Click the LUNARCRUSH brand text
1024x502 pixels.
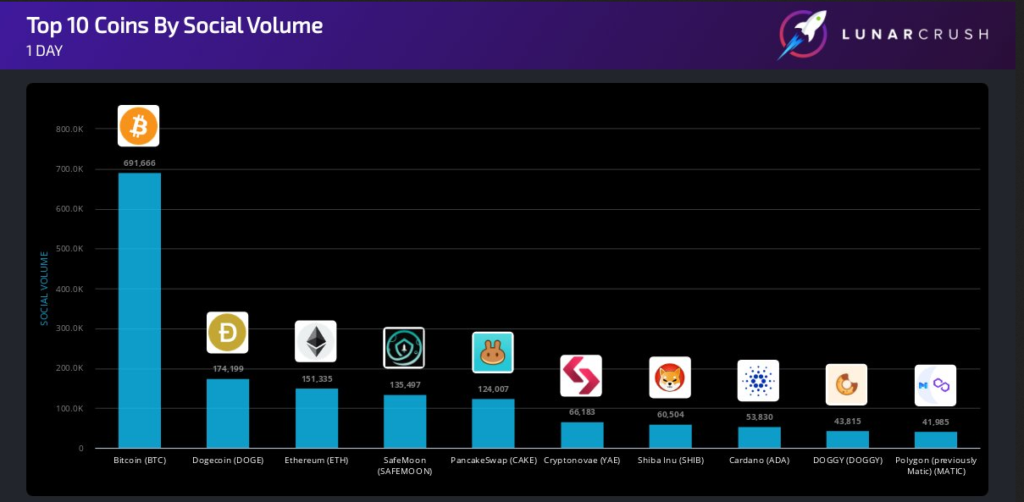tap(914, 35)
